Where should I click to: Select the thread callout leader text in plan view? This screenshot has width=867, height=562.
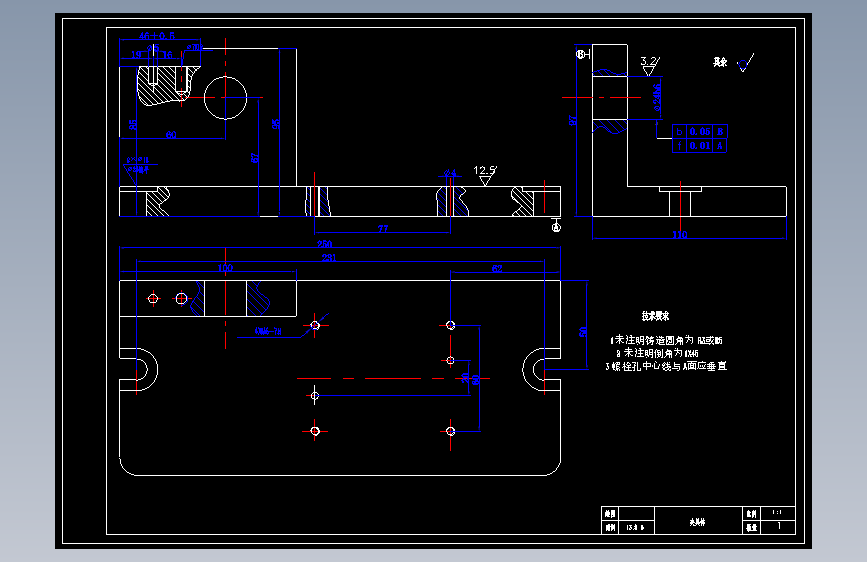(268, 331)
